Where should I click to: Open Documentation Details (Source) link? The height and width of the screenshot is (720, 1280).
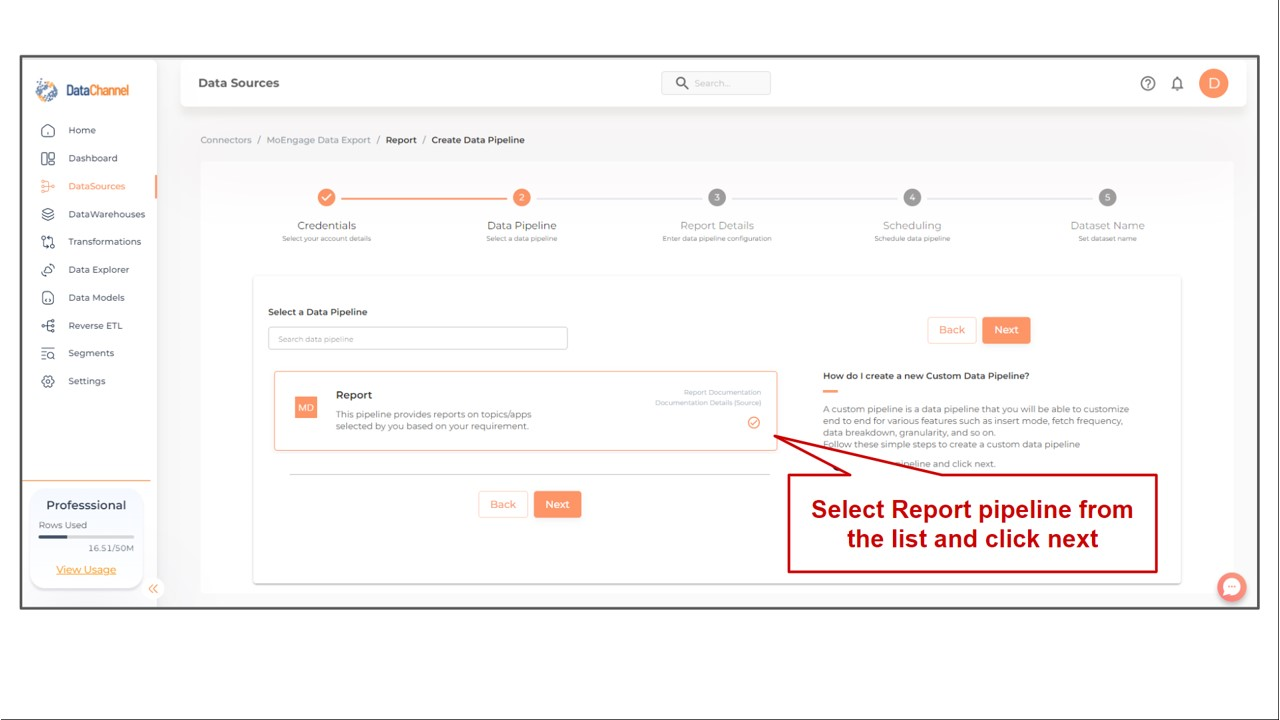[x=708, y=403]
